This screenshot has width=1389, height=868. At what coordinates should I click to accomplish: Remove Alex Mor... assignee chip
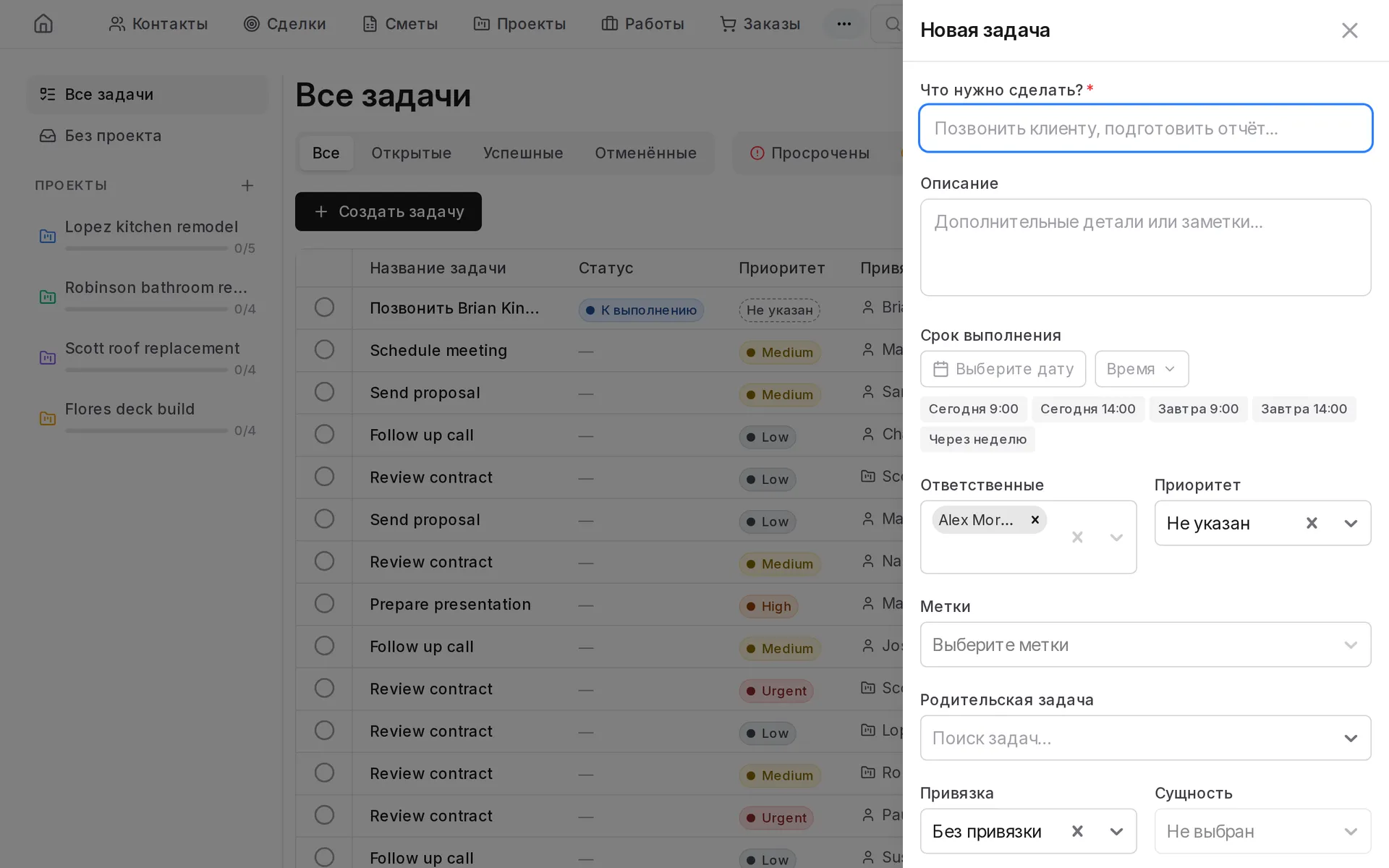pos(1035,520)
